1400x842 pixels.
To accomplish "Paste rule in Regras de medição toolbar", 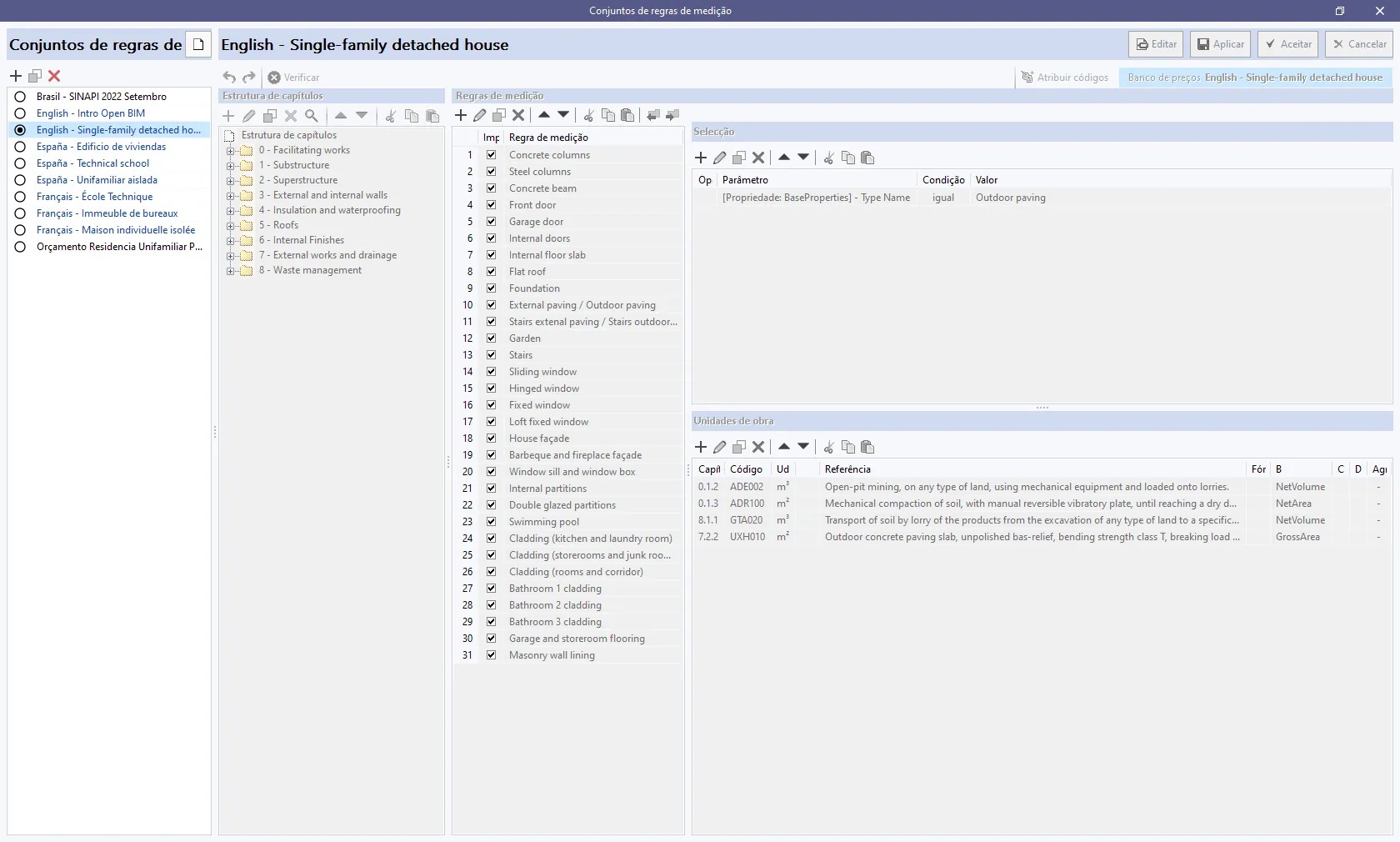I will tap(627, 115).
